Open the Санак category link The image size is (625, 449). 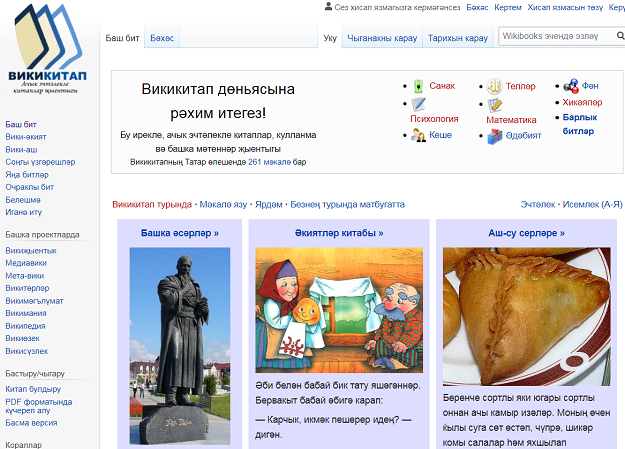pos(442,86)
